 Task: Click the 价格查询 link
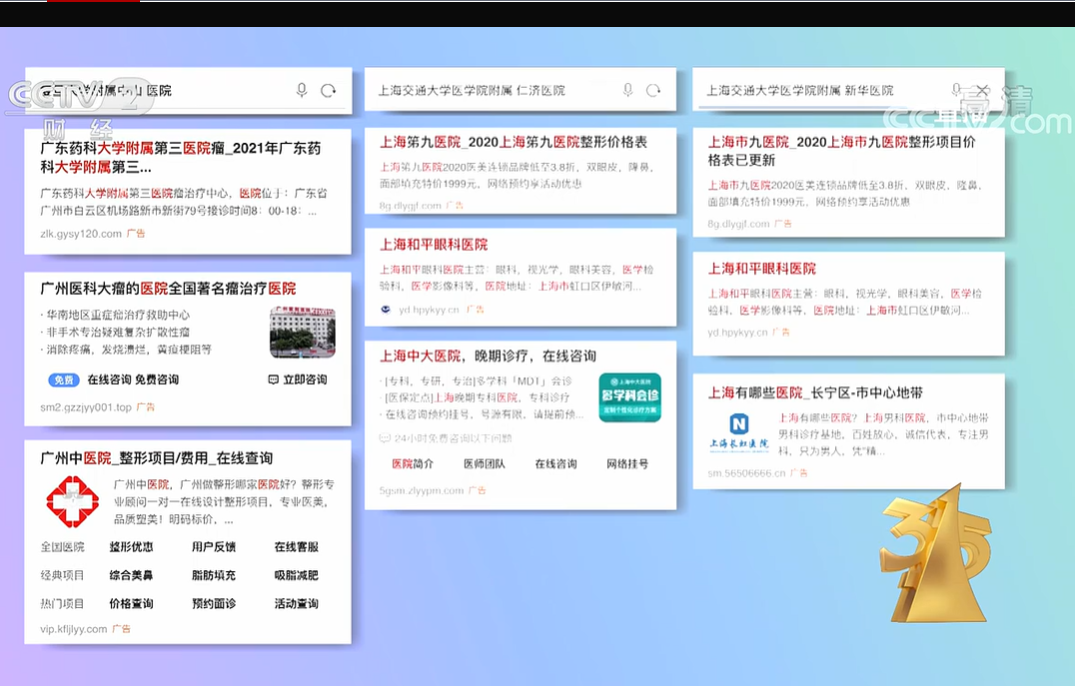coord(131,603)
